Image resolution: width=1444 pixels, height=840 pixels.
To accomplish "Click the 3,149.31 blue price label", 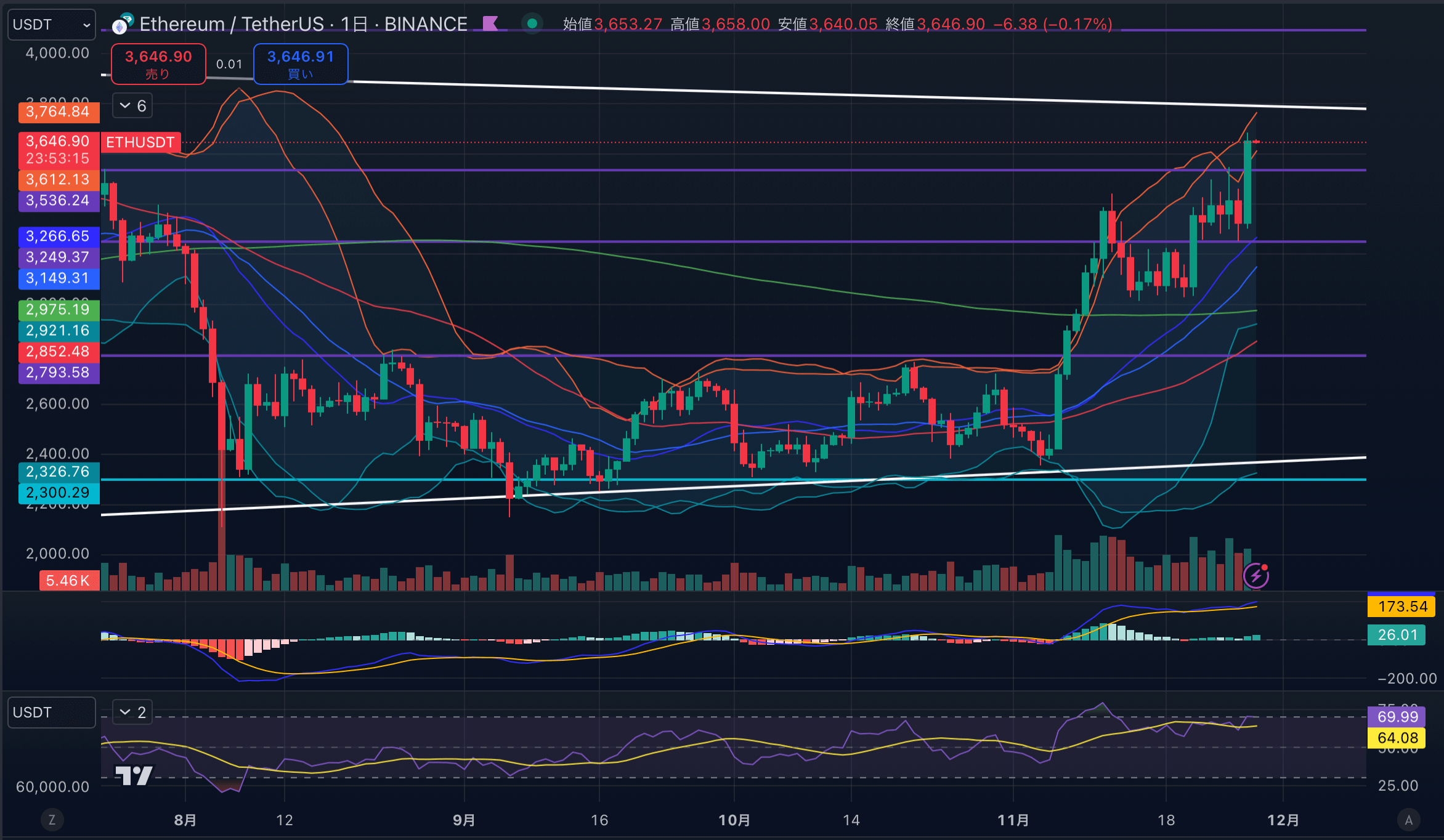I will point(59,278).
